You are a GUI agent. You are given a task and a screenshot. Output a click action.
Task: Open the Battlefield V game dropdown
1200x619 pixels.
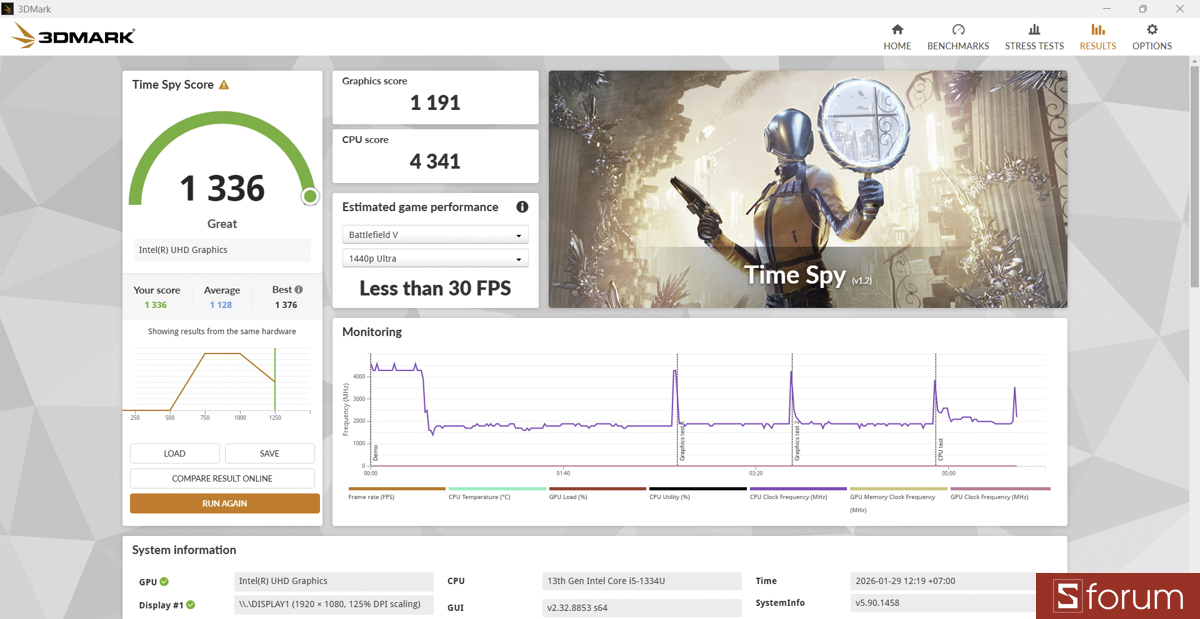(x=435, y=234)
